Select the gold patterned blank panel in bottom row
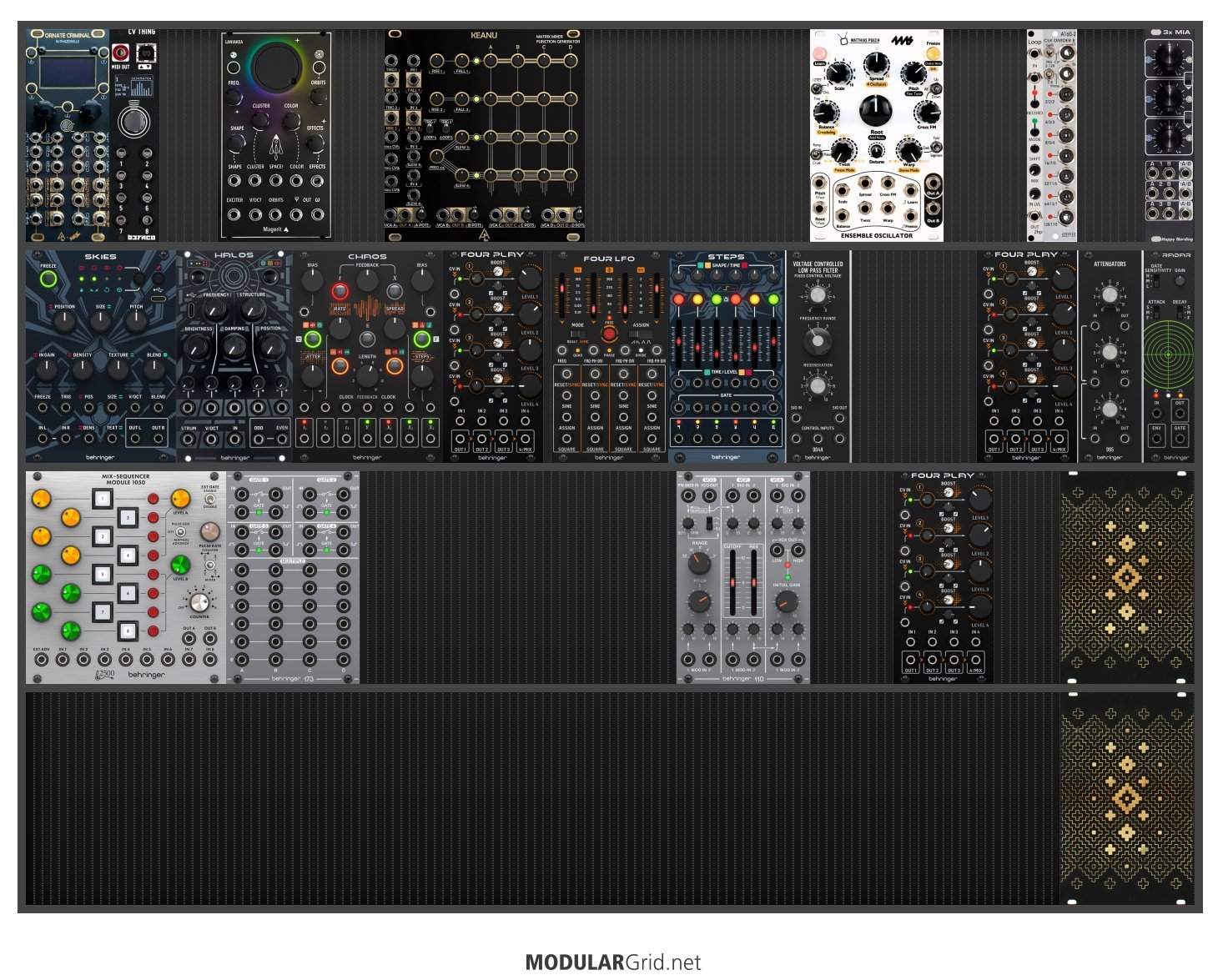The height and width of the screenshot is (980, 1228). pos(1127,799)
